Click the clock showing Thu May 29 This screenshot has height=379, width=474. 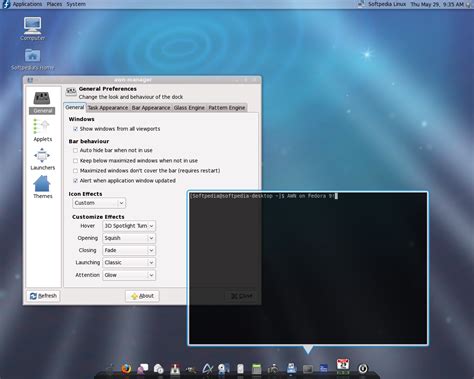click(x=437, y=4)
